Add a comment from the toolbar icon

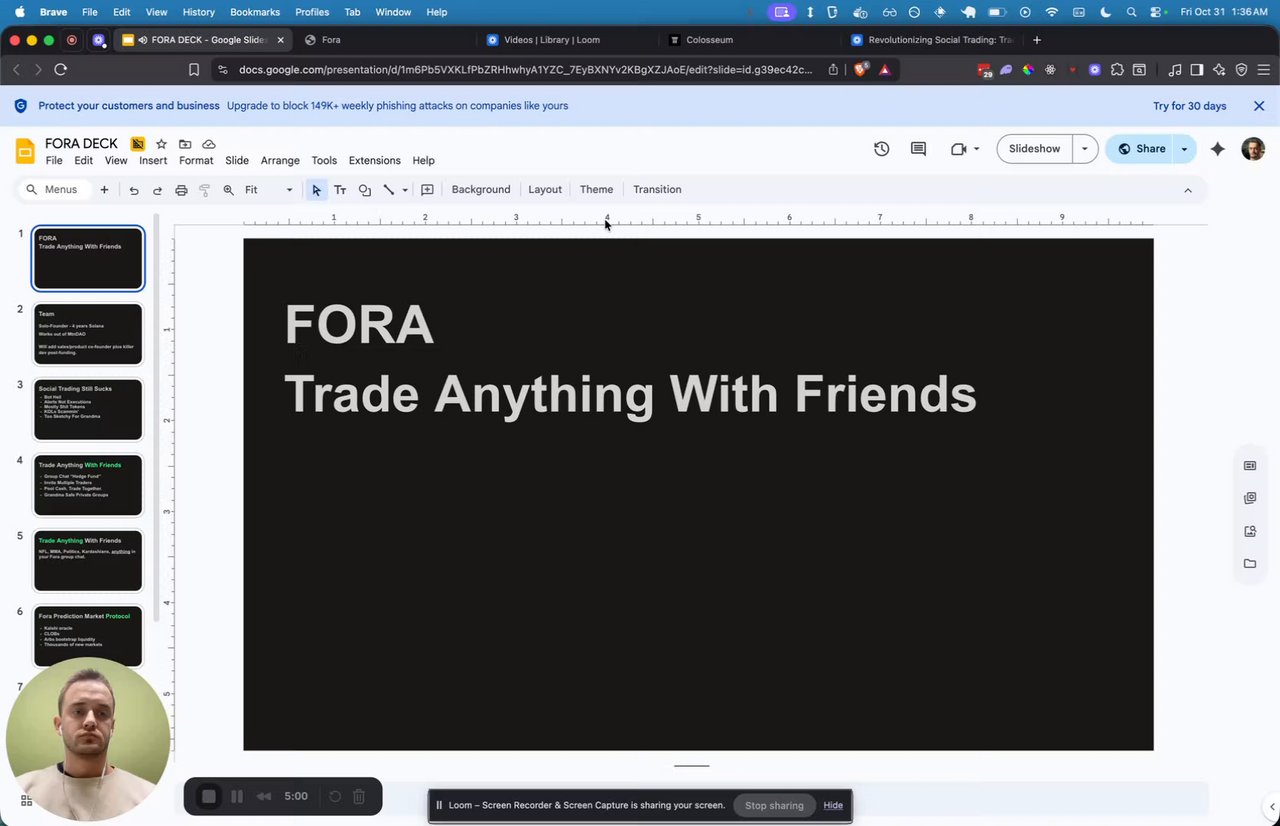pos(427,190)
